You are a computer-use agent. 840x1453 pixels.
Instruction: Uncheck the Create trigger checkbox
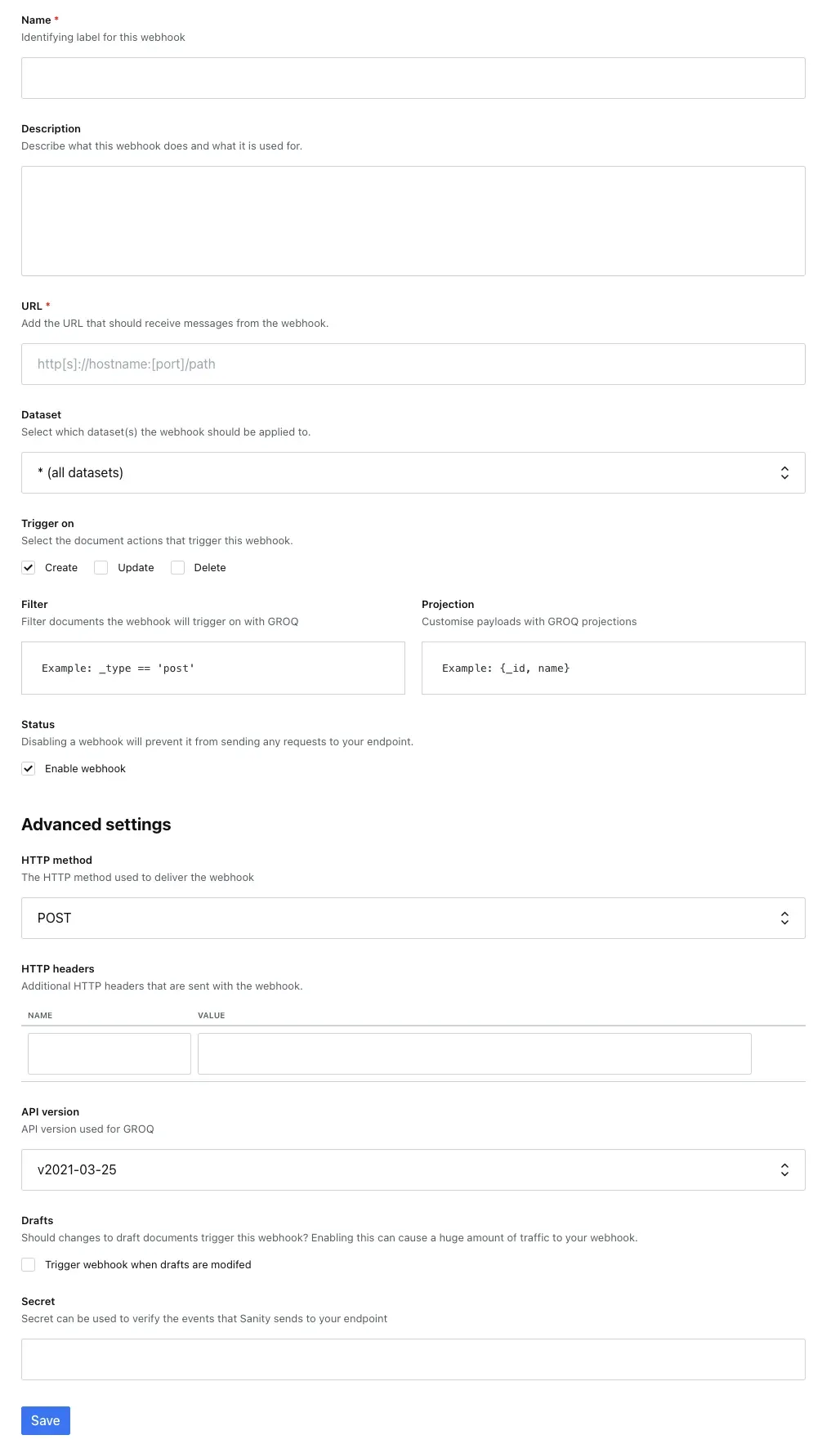point(28,567)
